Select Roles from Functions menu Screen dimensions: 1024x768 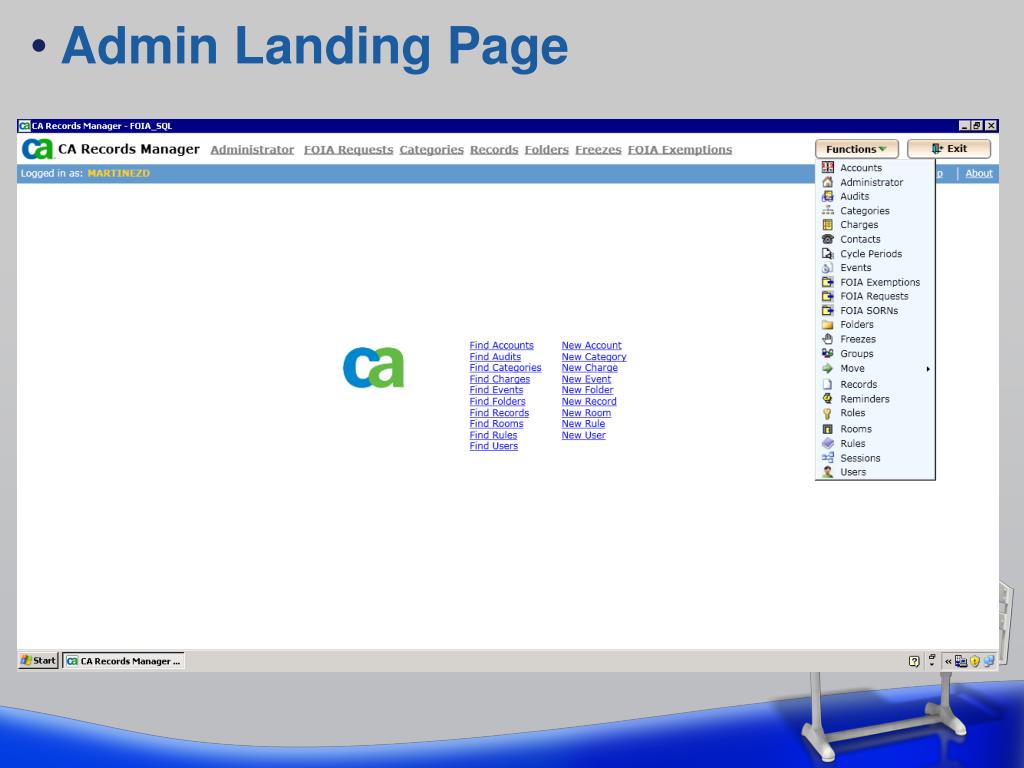point(852,413)
